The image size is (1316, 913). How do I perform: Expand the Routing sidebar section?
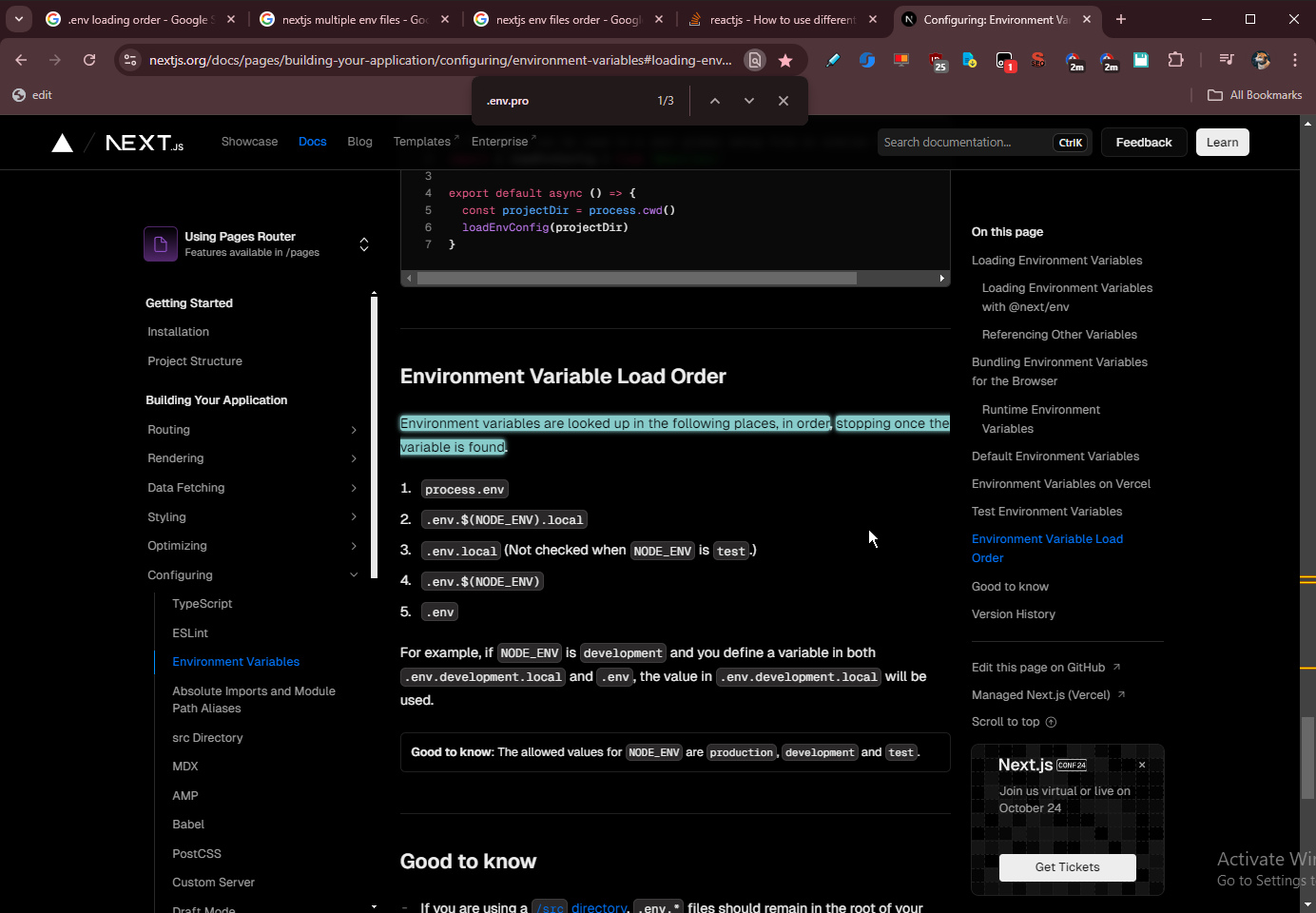(x=354, y=430)
